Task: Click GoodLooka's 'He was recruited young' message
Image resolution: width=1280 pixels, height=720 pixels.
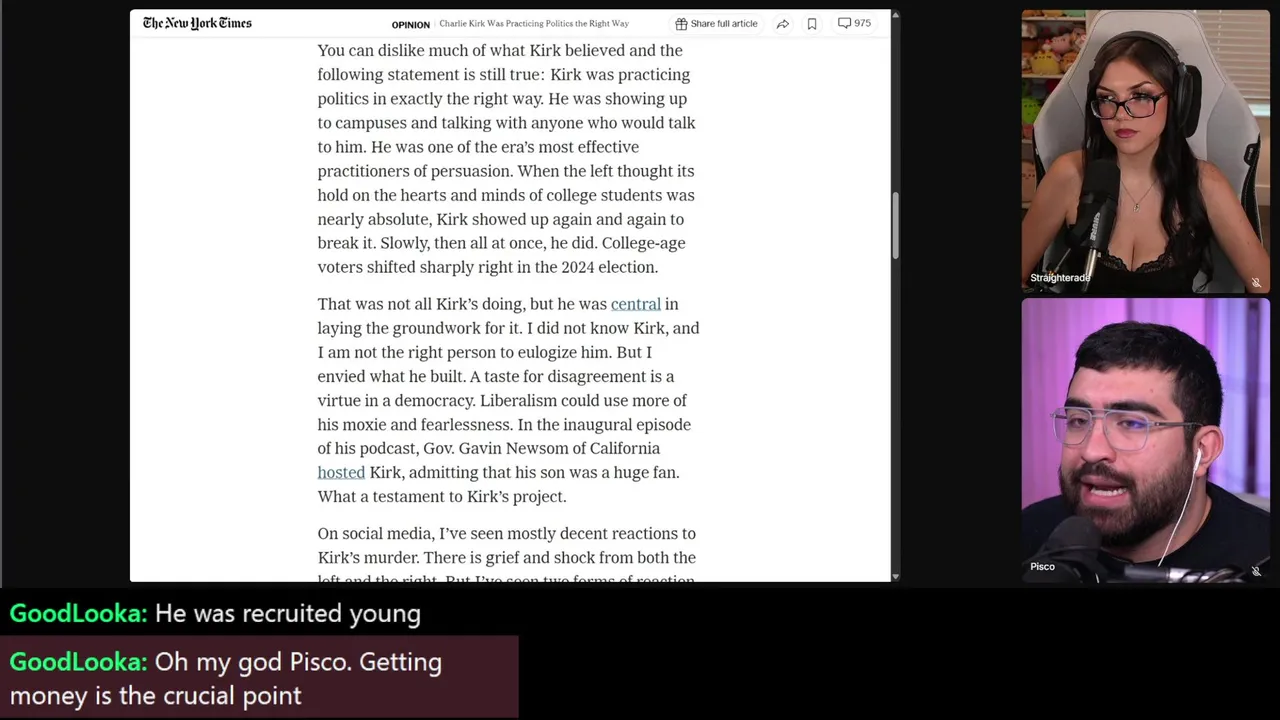Action: (215, 613)
